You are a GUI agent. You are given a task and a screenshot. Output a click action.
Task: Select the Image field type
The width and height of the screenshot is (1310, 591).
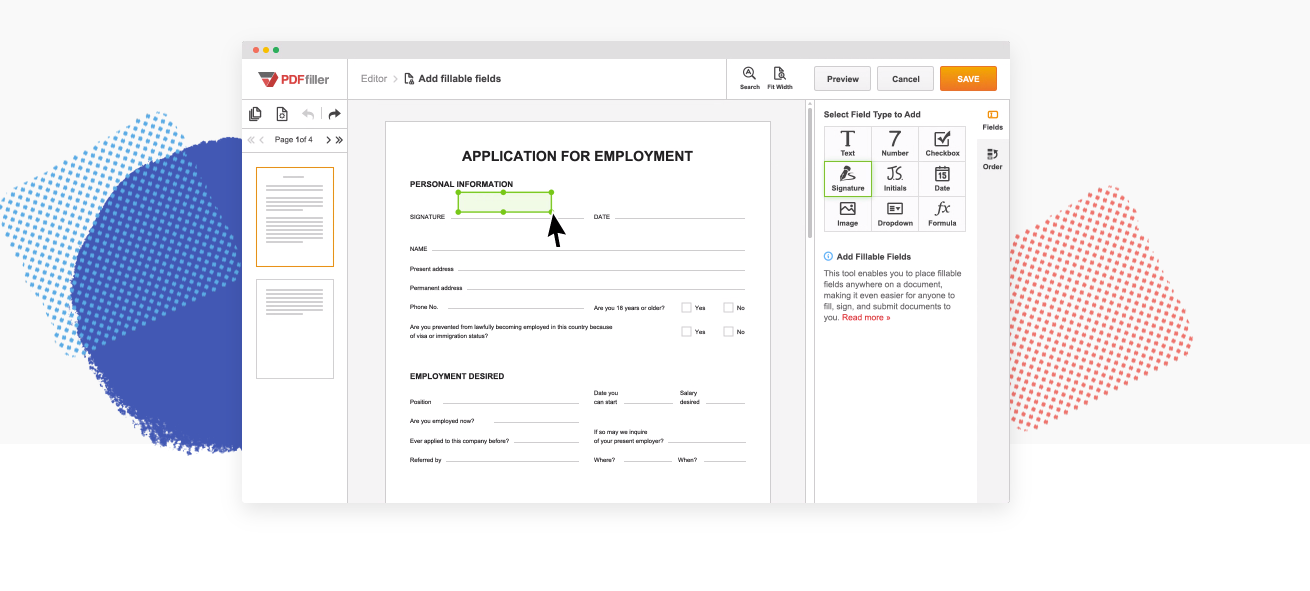(x=847, y=214)
